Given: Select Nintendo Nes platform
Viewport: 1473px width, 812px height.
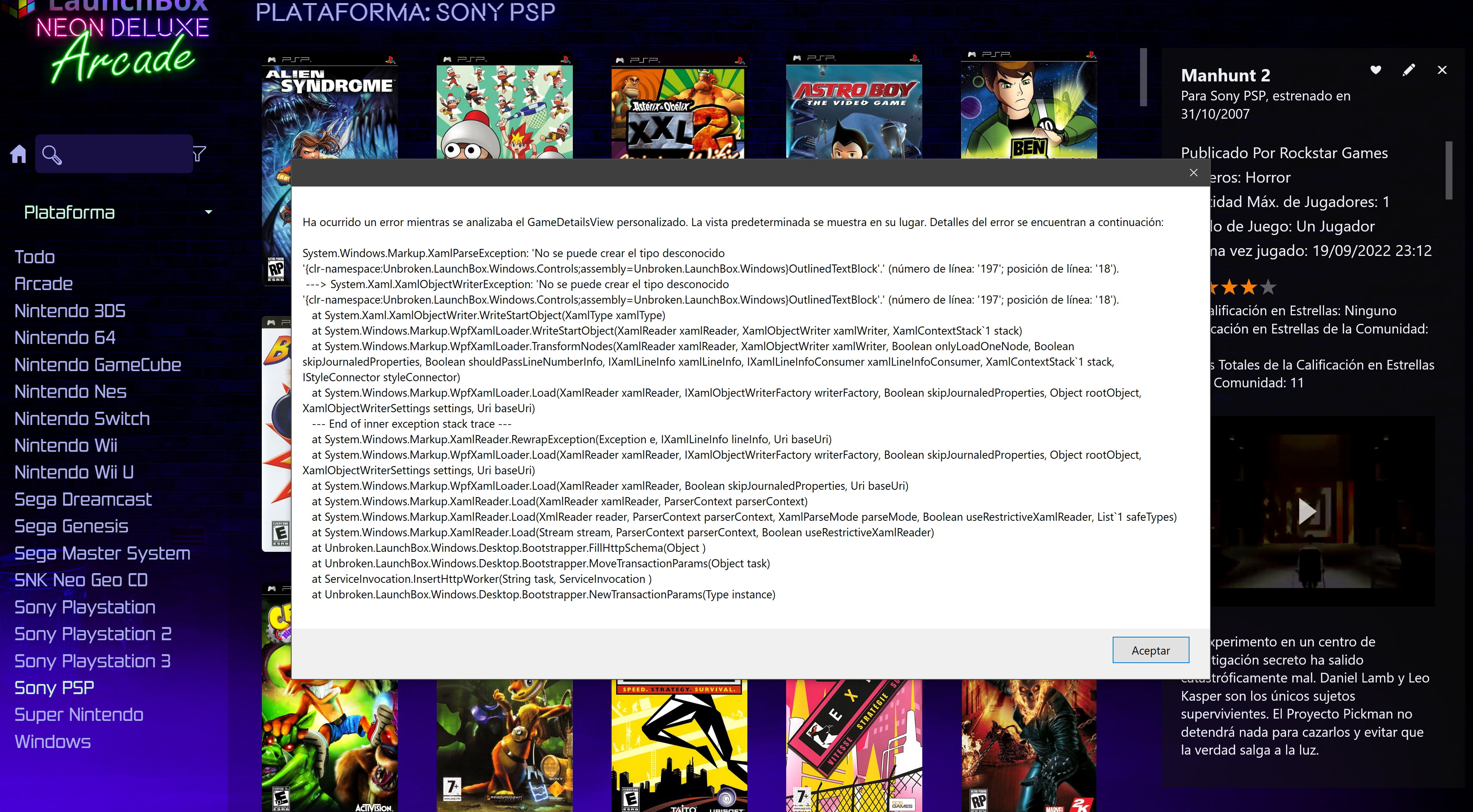Looking at the screenshot, I should click(x=70, y=391).
